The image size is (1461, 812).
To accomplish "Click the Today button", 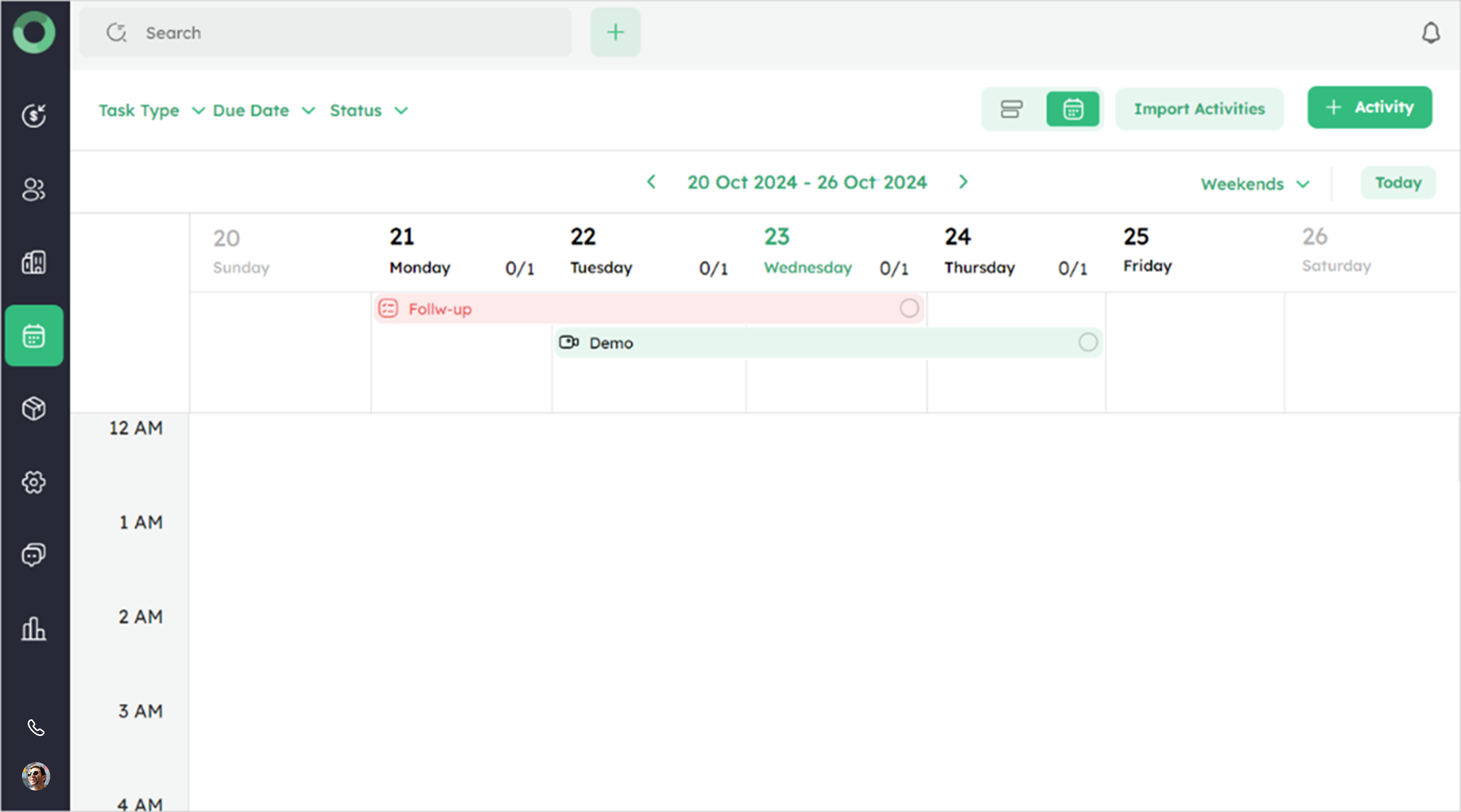I will (1397, 183).
